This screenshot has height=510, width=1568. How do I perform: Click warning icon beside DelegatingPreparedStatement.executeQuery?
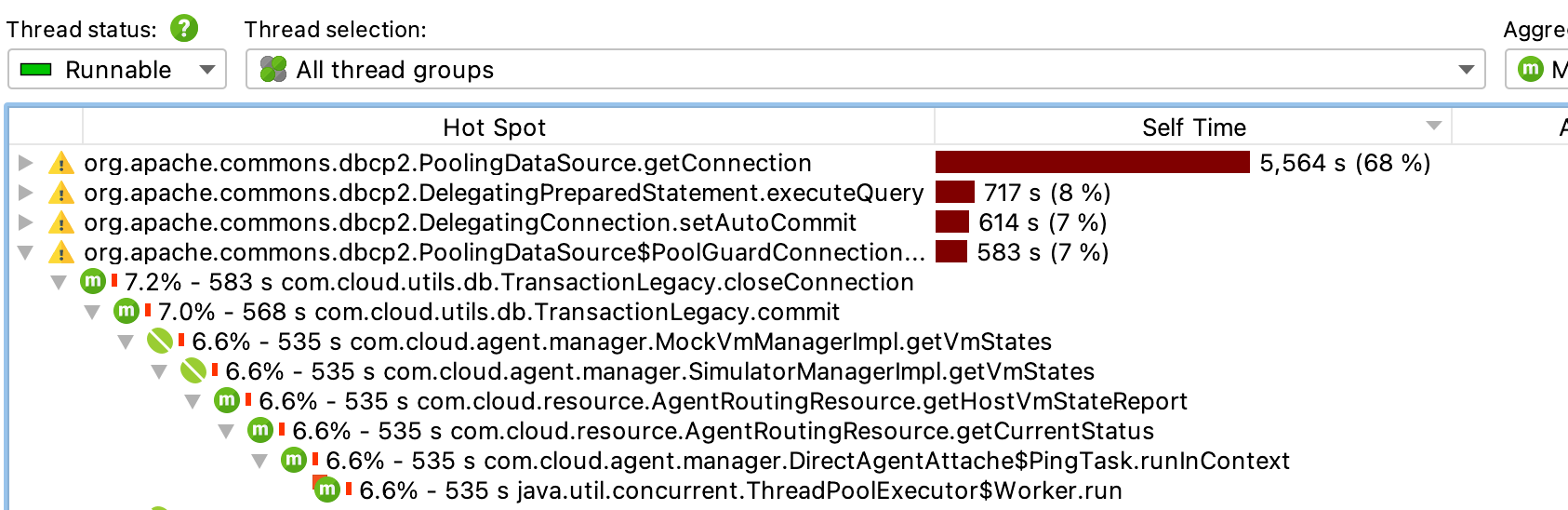[x=61, y=194]
